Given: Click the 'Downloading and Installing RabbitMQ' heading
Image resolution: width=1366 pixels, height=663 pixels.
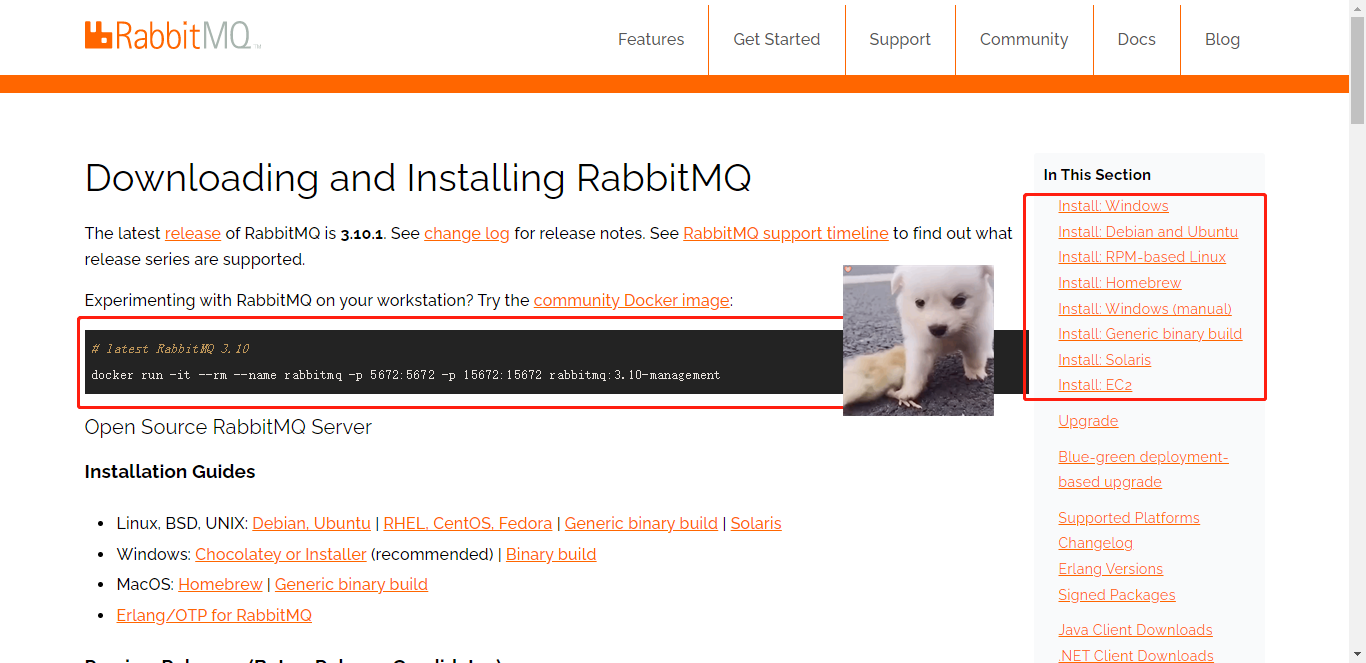Looking at the screenshot, I should tap(418, 178).
